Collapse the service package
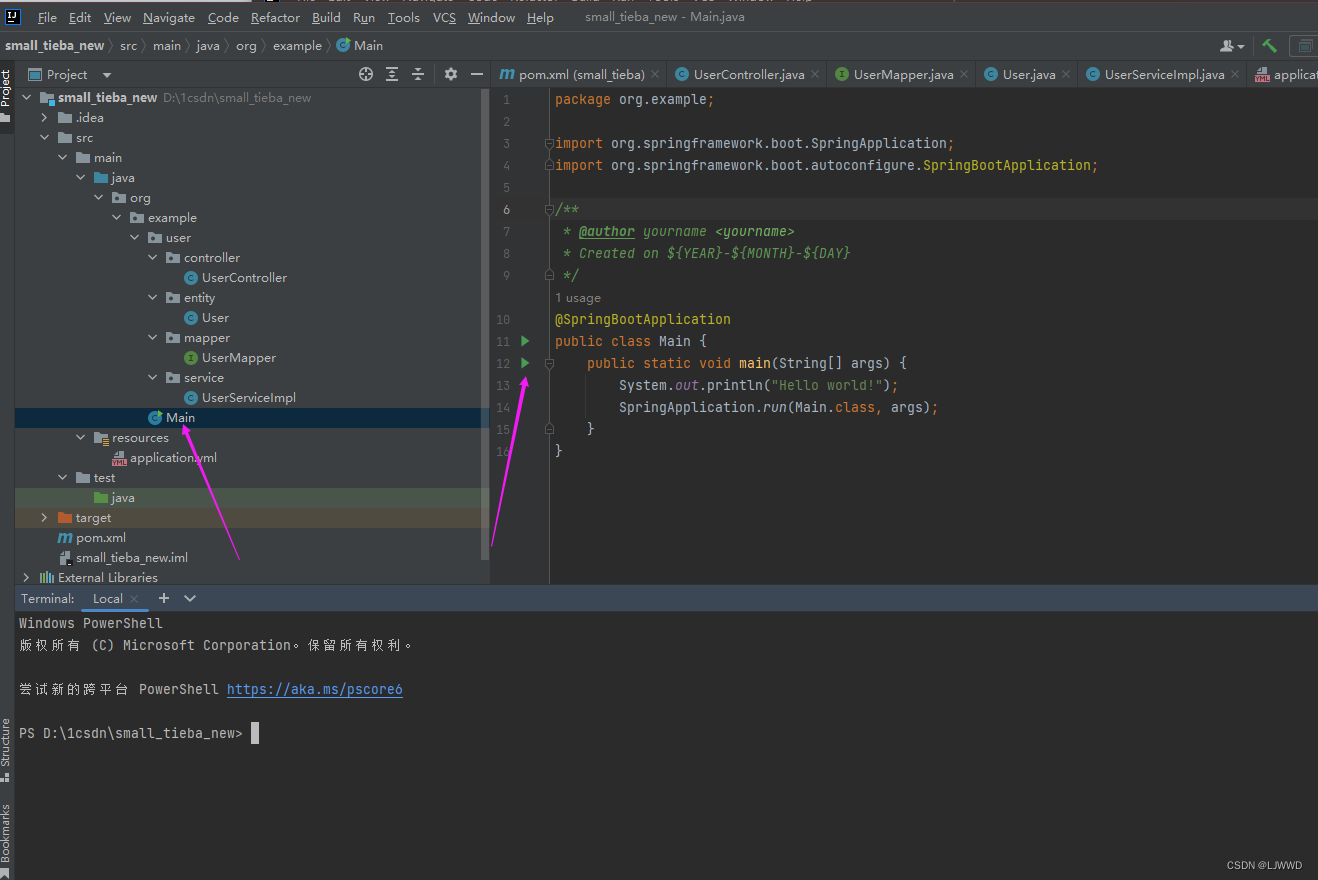The height and width of the screenshot is (880, 1318). click(x=152, y=378)
